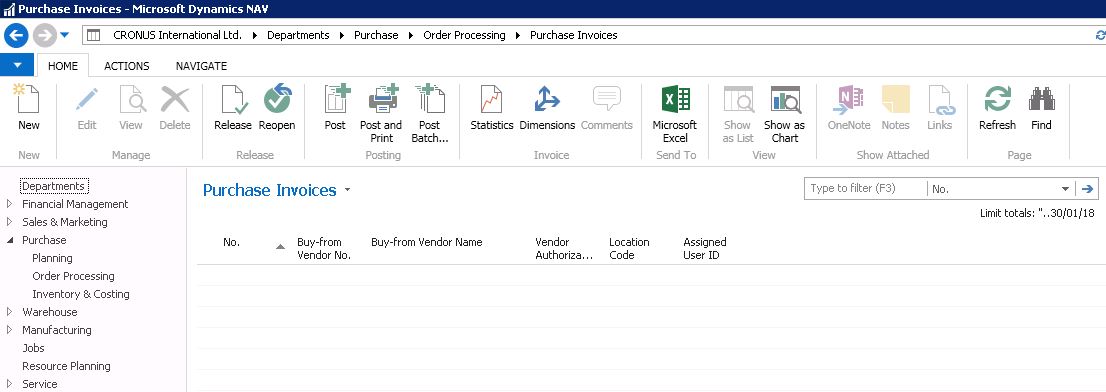Click the Vendor Authoriza... column header
Image resolution: width=1106 pixels, height=392 pixels.
[x=564, y=248]
